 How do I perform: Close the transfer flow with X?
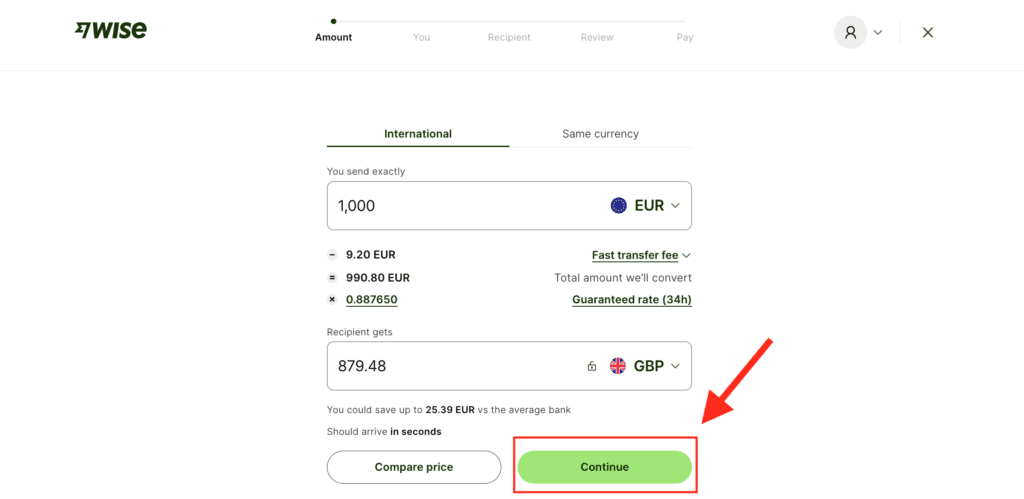928,32
